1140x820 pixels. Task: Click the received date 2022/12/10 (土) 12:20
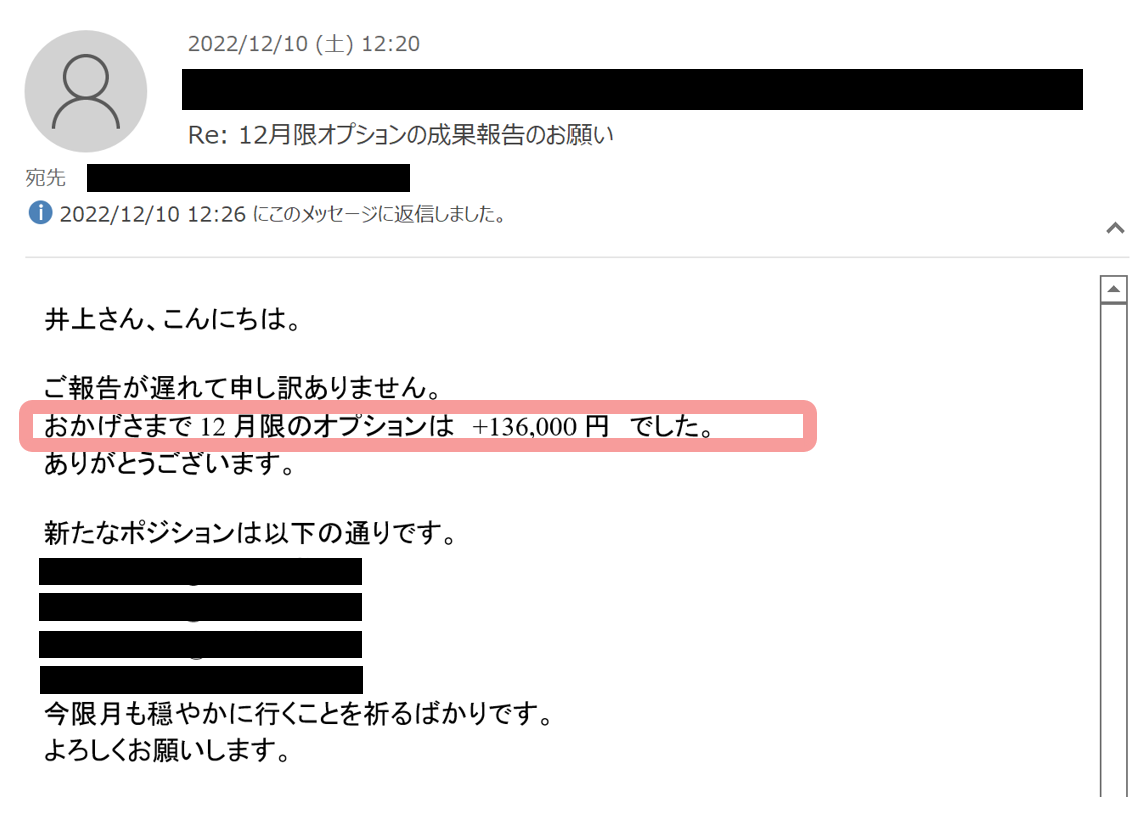click(304, 44)
